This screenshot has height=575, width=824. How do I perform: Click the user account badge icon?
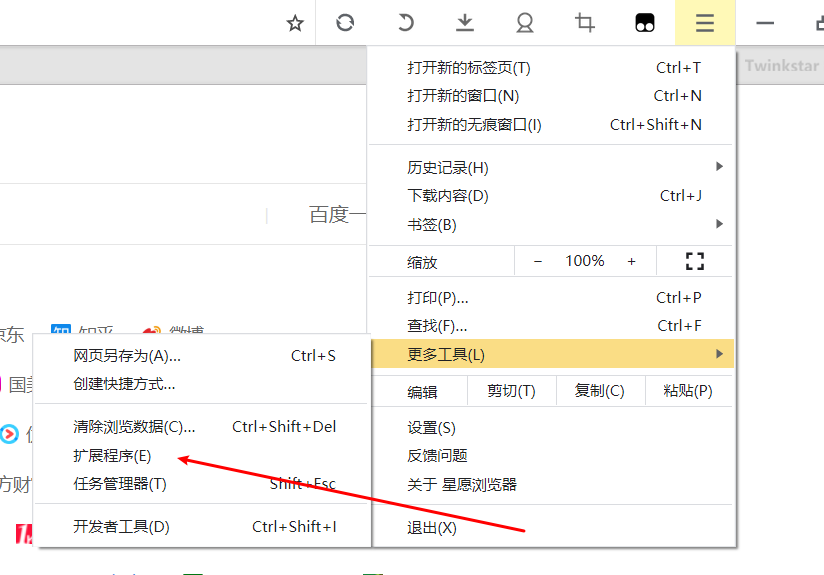click(x=525, y=23)
